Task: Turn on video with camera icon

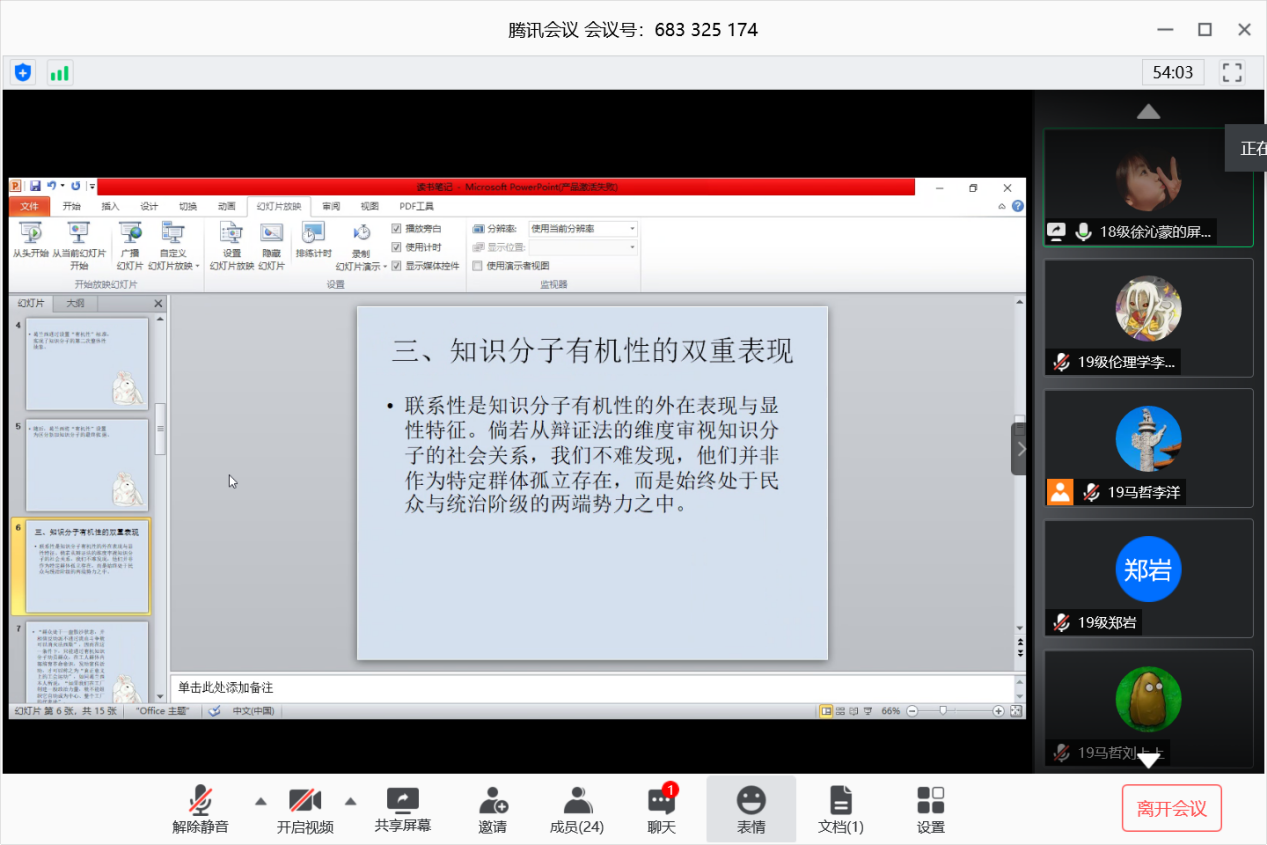Action: [x=304, y=801]
